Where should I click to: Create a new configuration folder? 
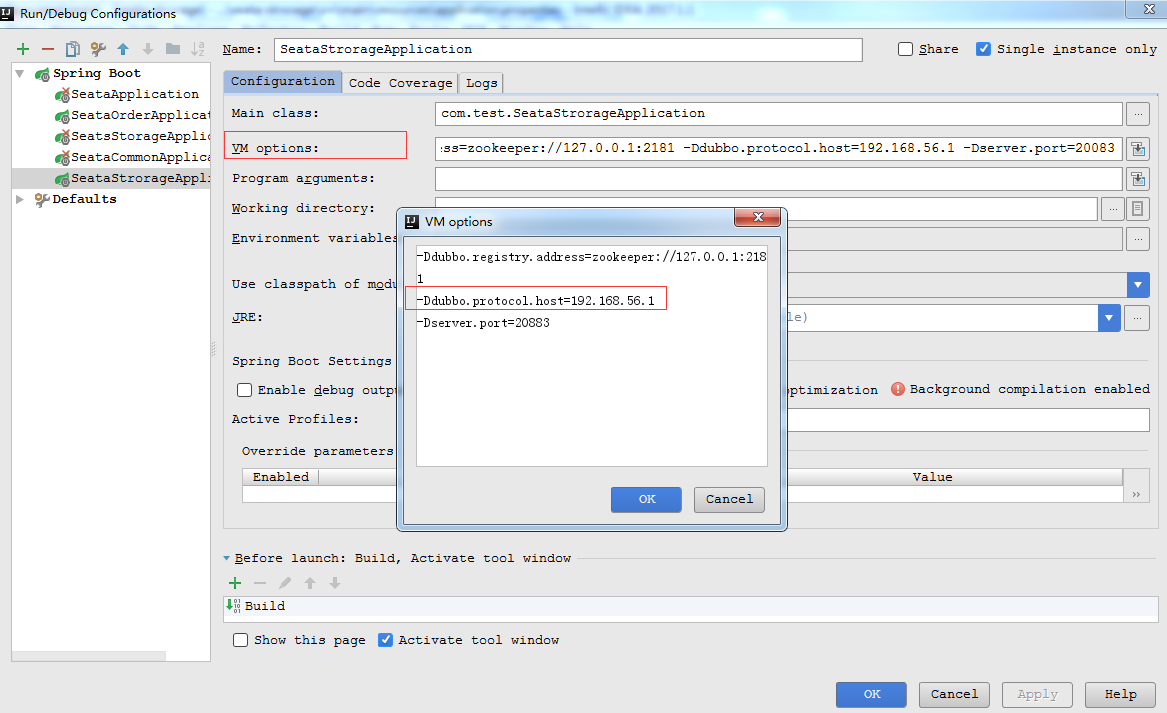click(171, 48)
